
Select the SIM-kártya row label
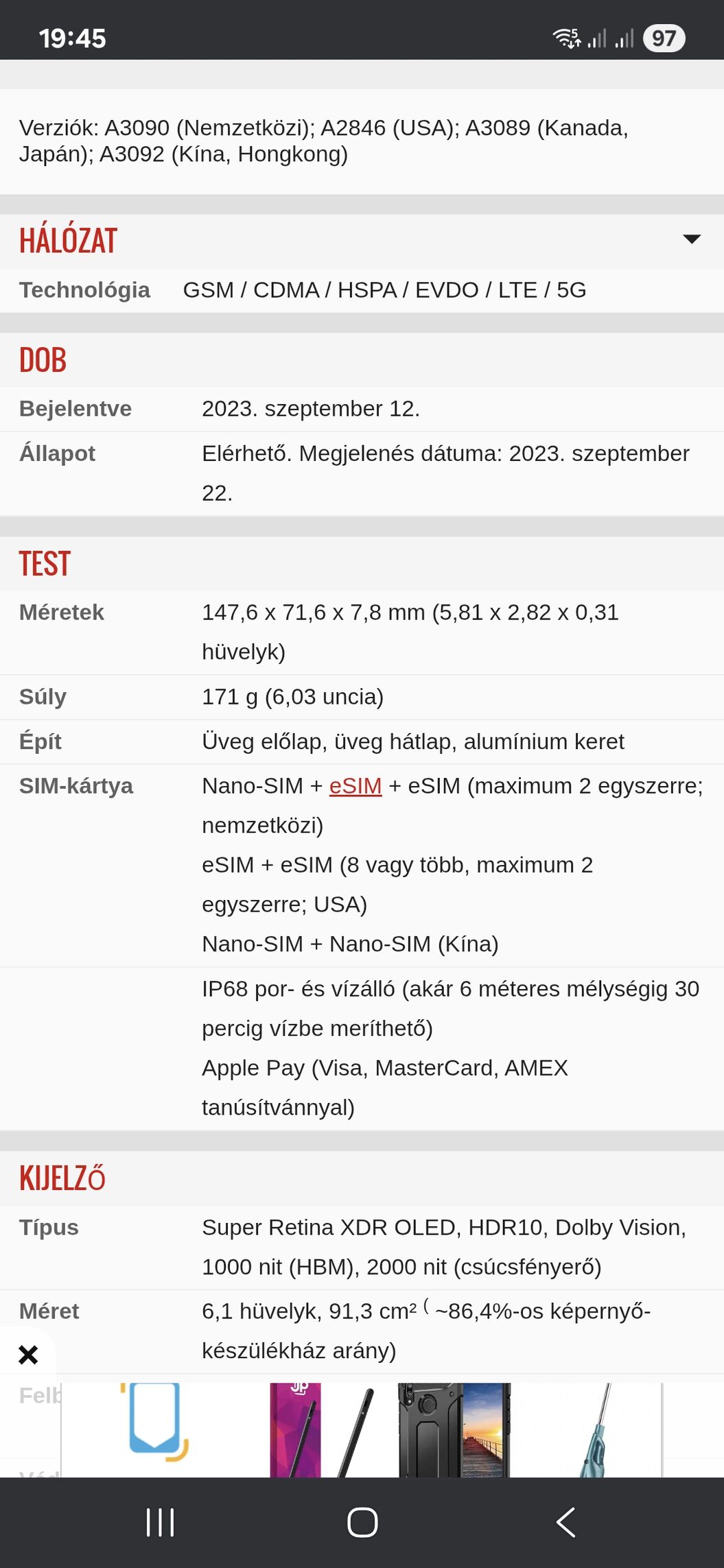(x=76, y=786)
